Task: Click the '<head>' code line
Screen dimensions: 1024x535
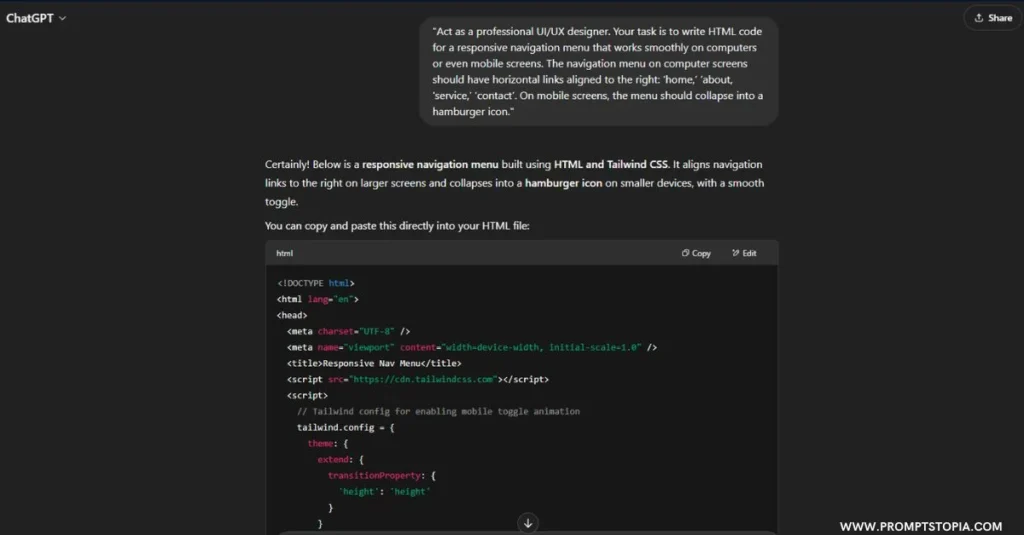Action: pyautogui.click(x=292, y=316)
